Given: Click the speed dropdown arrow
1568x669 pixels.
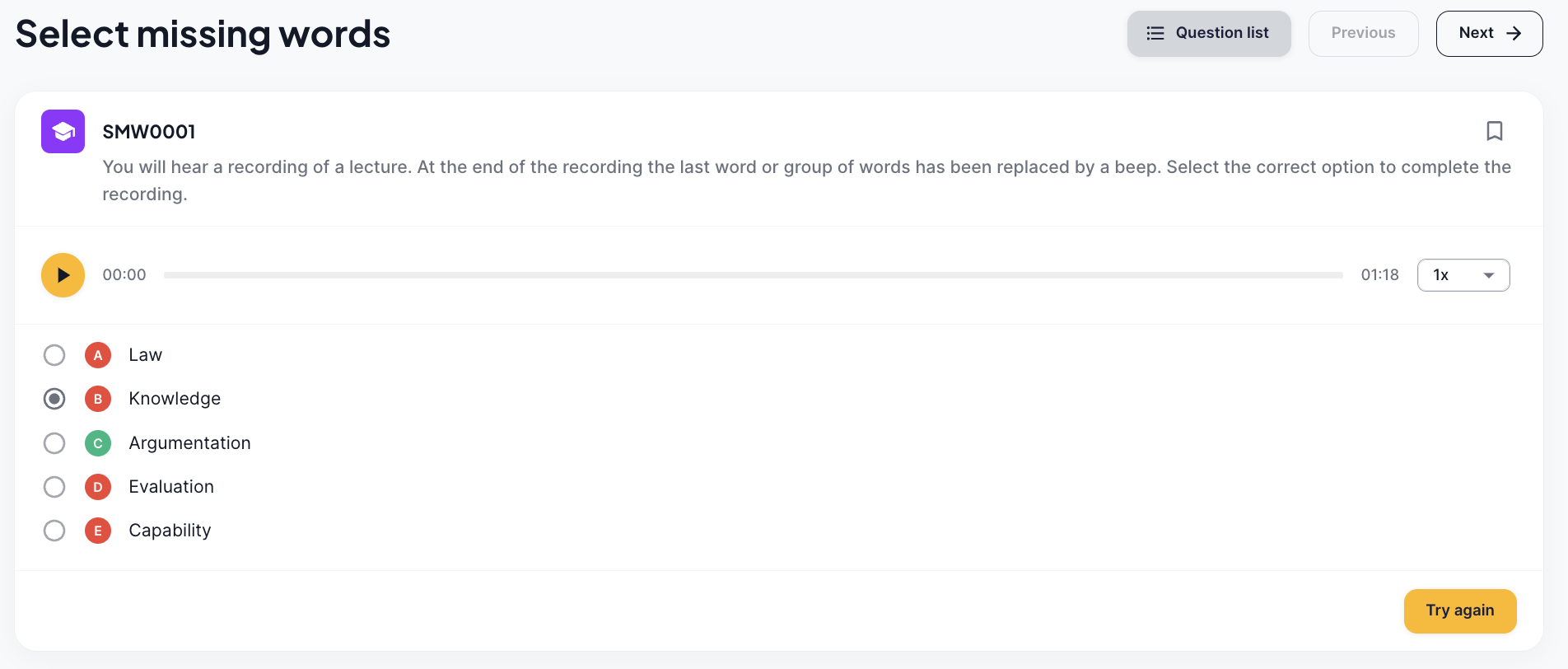Looking at the screenshot, I should pos(1489,275).
